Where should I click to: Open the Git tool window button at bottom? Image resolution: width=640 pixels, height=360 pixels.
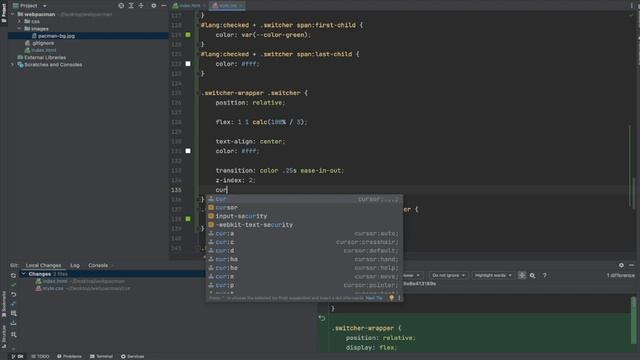point(17,356)
